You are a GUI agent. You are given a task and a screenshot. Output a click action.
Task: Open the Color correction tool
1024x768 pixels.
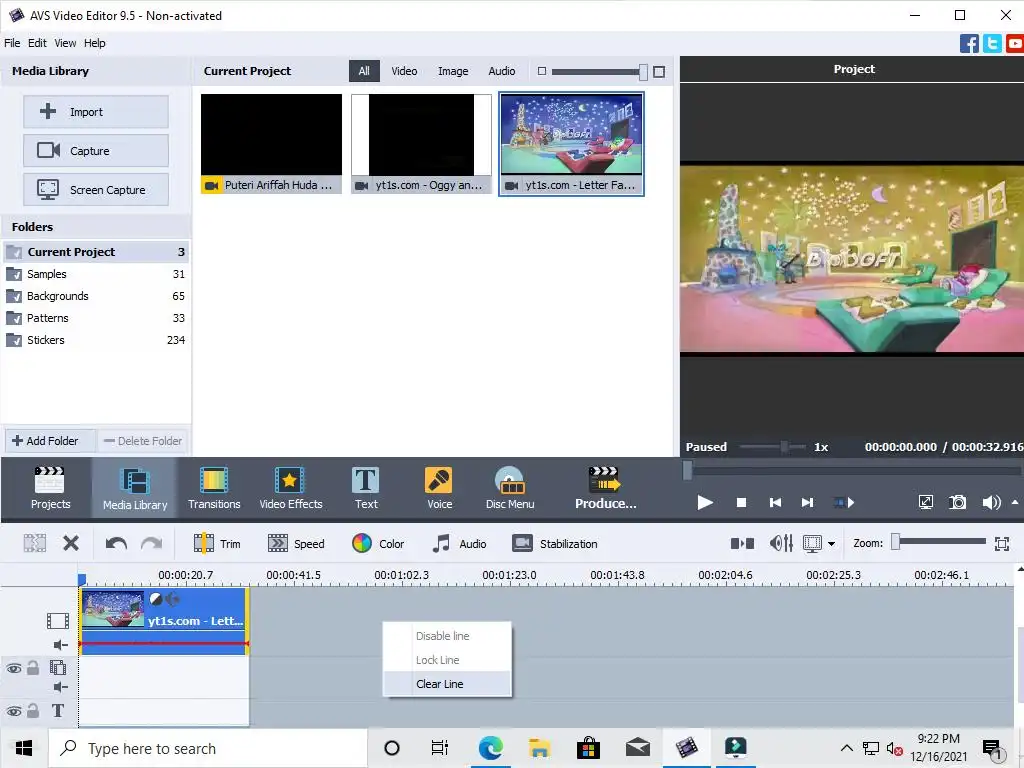coord(378,543)
